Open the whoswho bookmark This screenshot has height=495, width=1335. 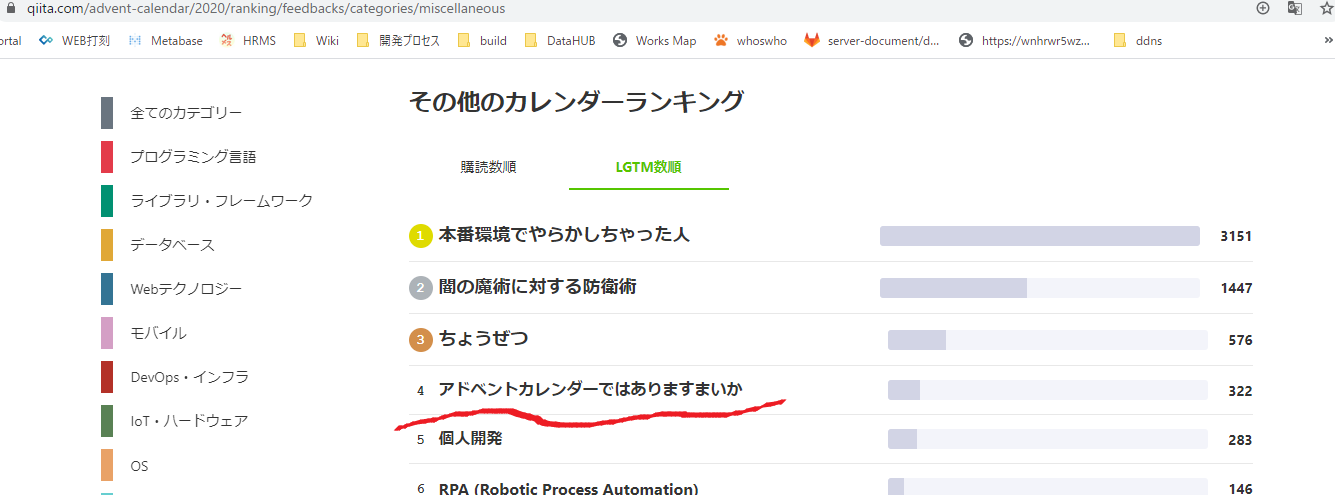pyautogui.click(x=751, y=41)
